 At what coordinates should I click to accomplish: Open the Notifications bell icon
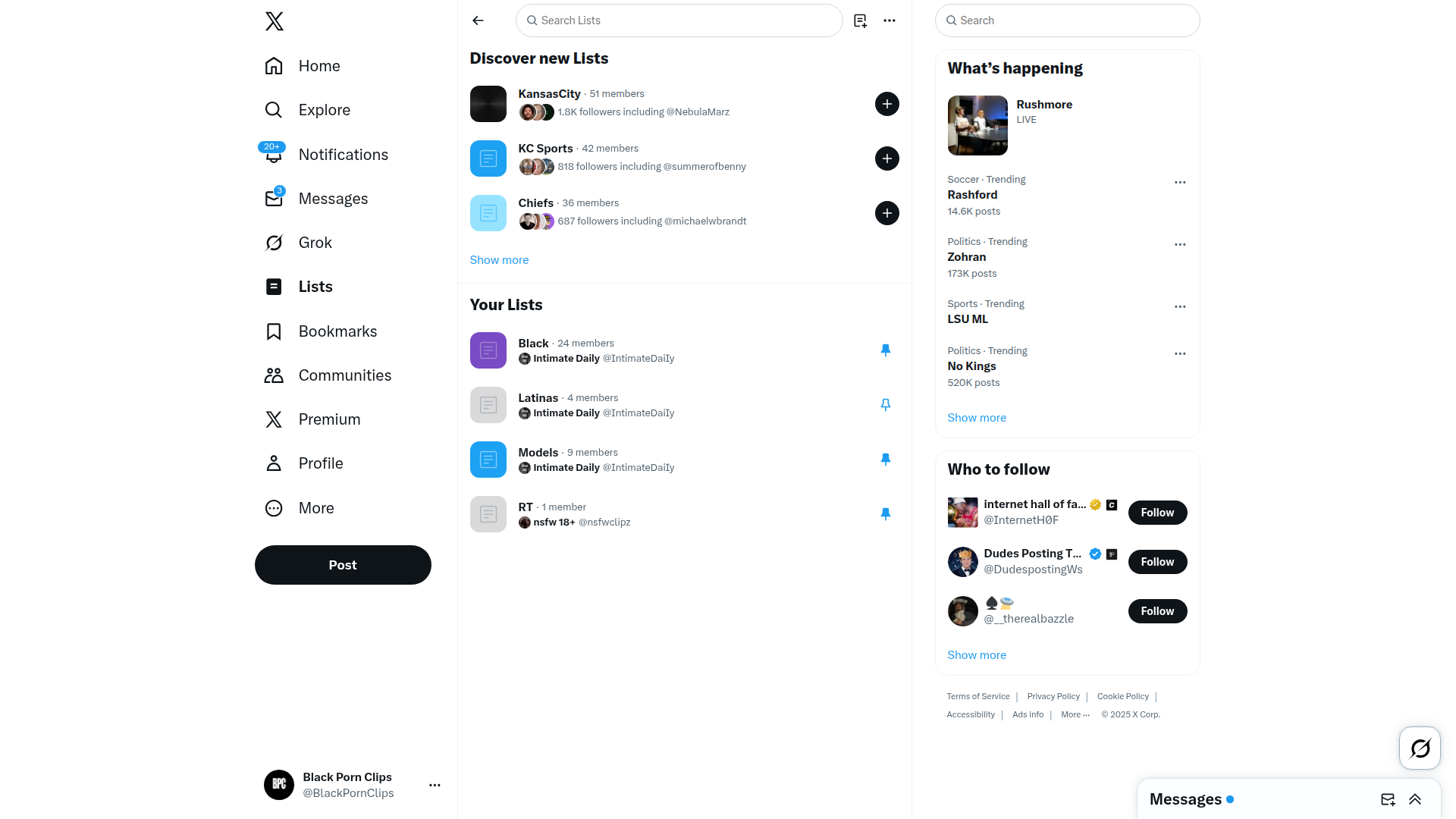click(x=273, y=155)
